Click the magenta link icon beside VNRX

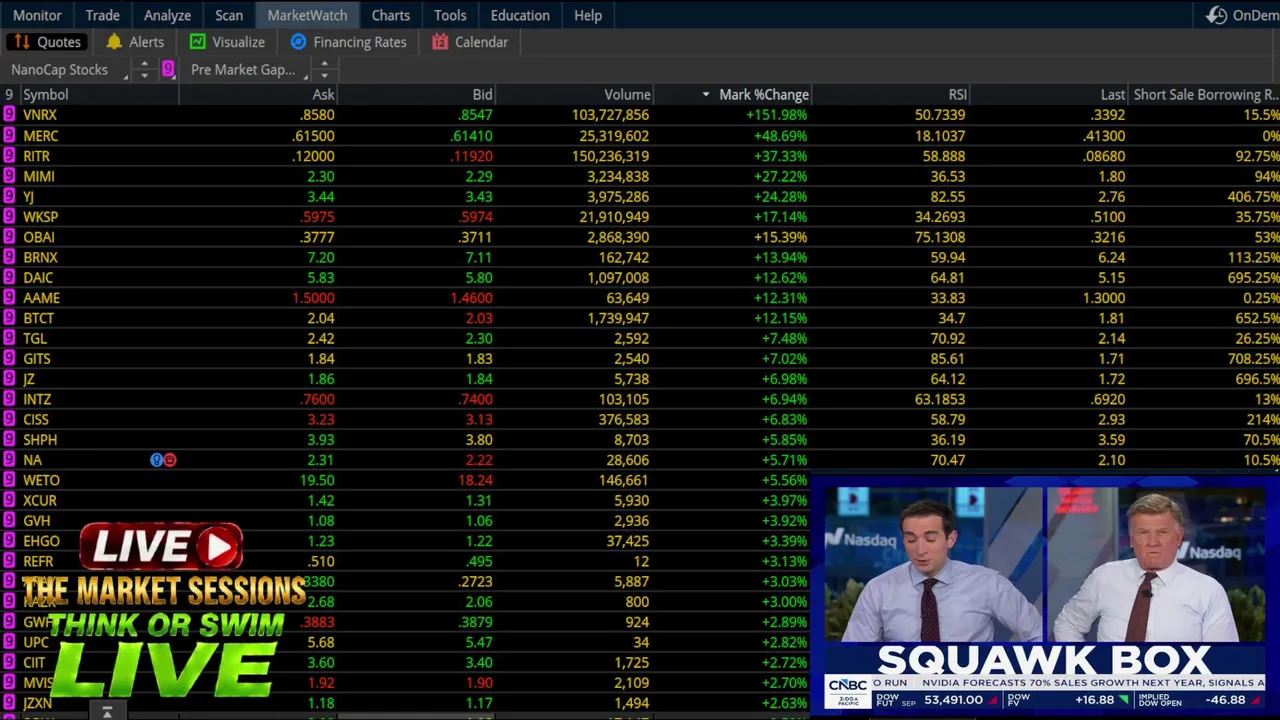click(9, 115)
